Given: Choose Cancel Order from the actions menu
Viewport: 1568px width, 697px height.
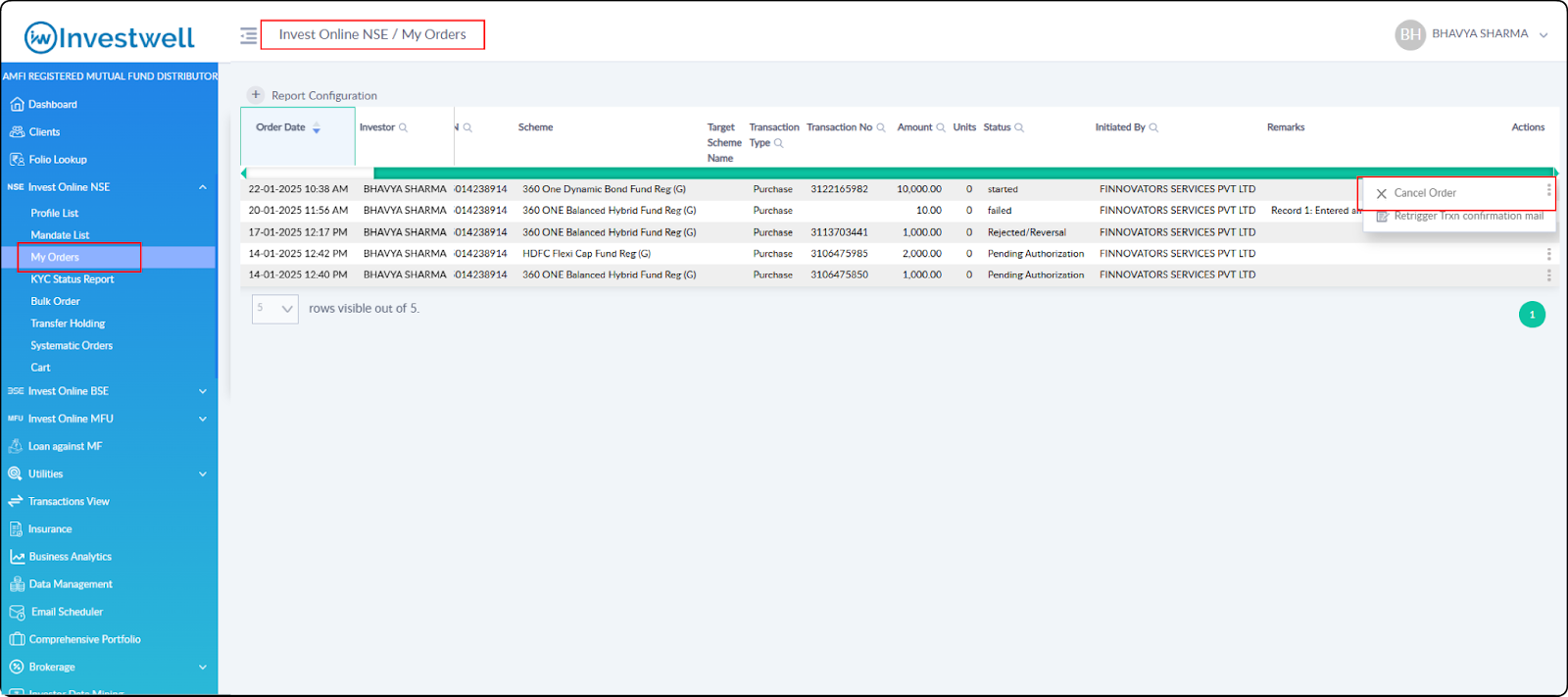Looking at the screenshot, I should [x=1425, y=193].
